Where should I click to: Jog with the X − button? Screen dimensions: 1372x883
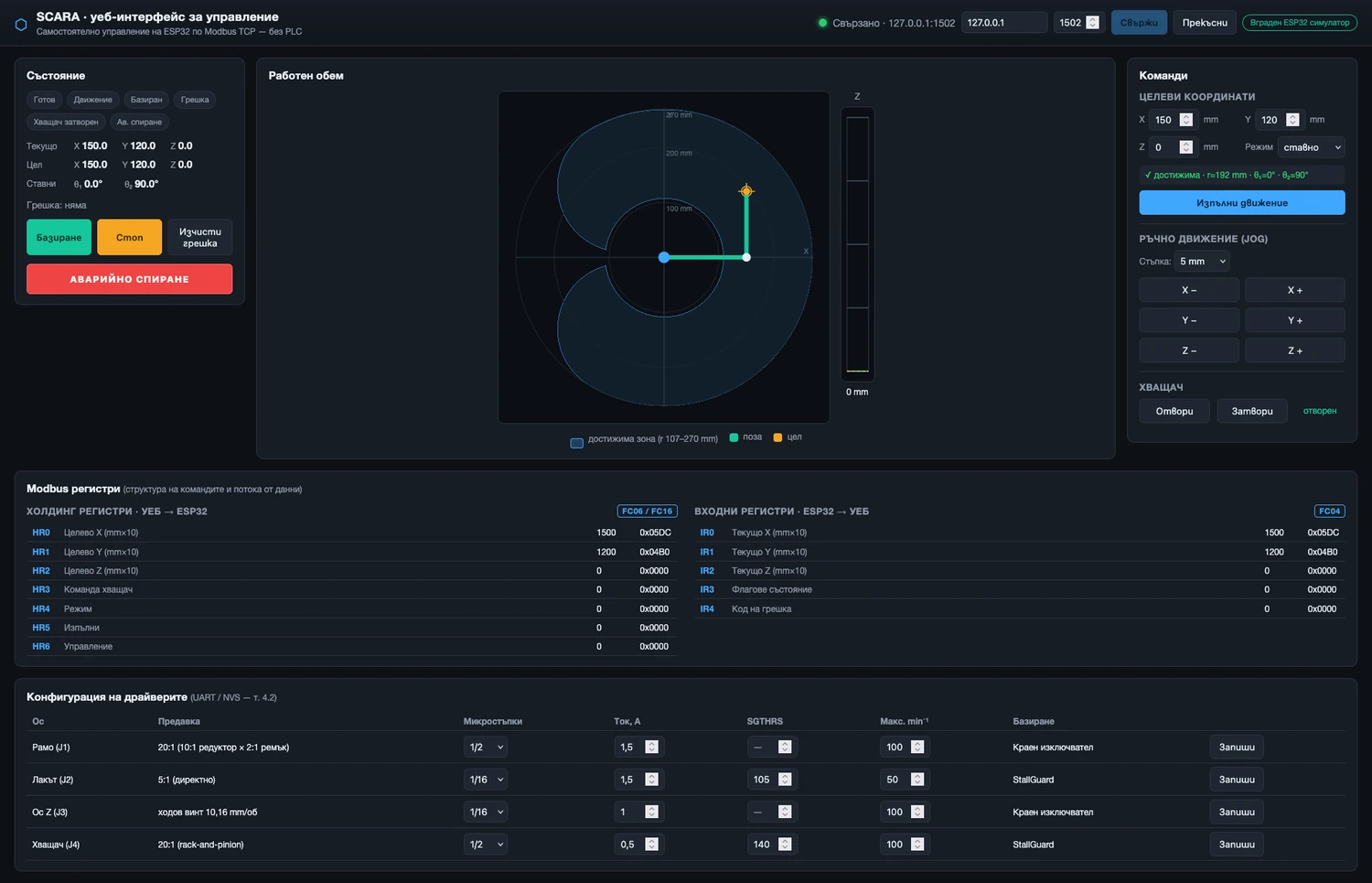[x=1189, y=290]
